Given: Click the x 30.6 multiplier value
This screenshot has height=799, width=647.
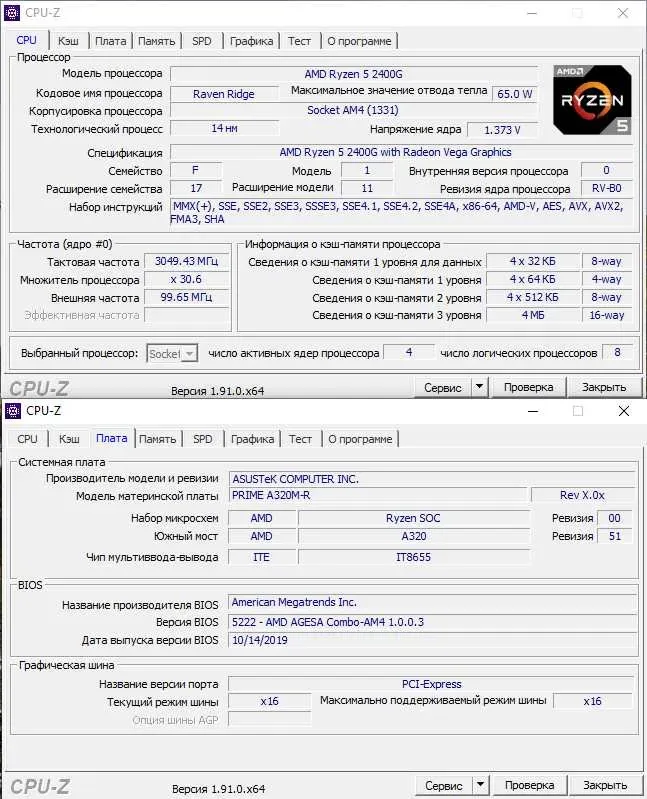Looking at the screenshot, I should pos(186,279).
